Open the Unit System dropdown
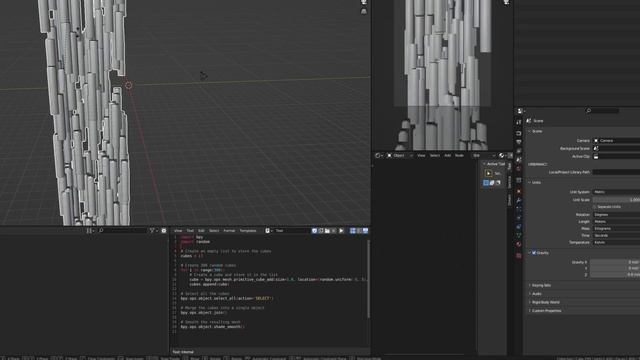The width and height of the screenshot is (640, 360). (x=616, y=192)
